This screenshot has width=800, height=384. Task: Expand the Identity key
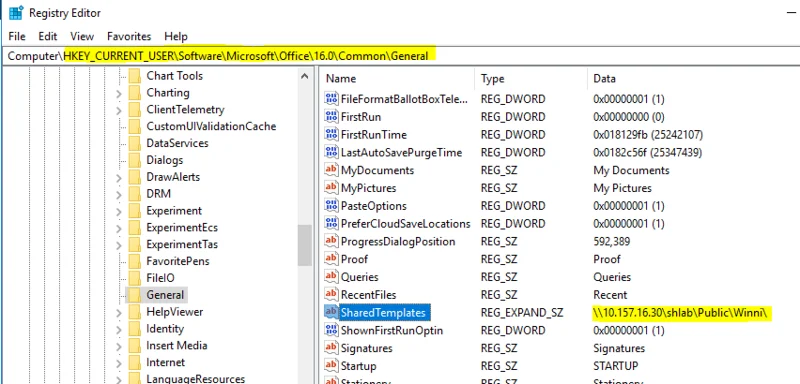coord(119,329)
